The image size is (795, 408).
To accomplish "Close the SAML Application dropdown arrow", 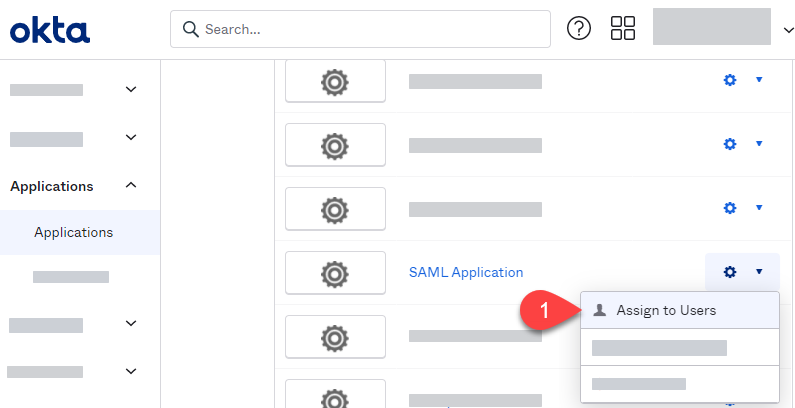I will [x=759, y=272].
